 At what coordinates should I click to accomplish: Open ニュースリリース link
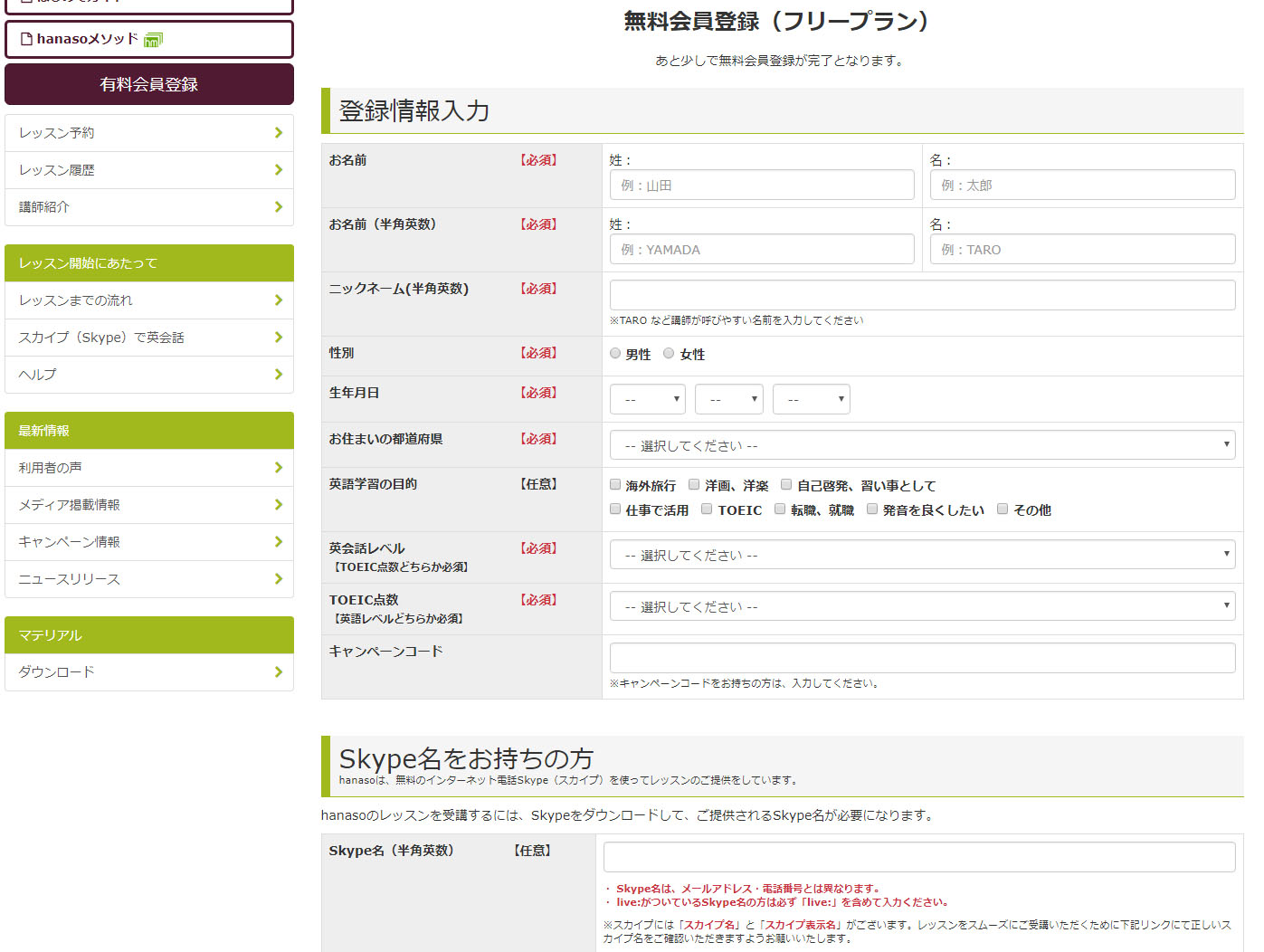pos(149,579)
